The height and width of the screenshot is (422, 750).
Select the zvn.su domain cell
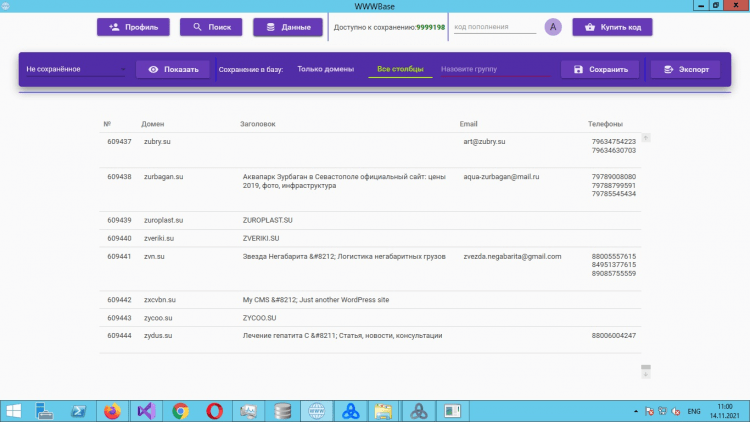point(154,256)
